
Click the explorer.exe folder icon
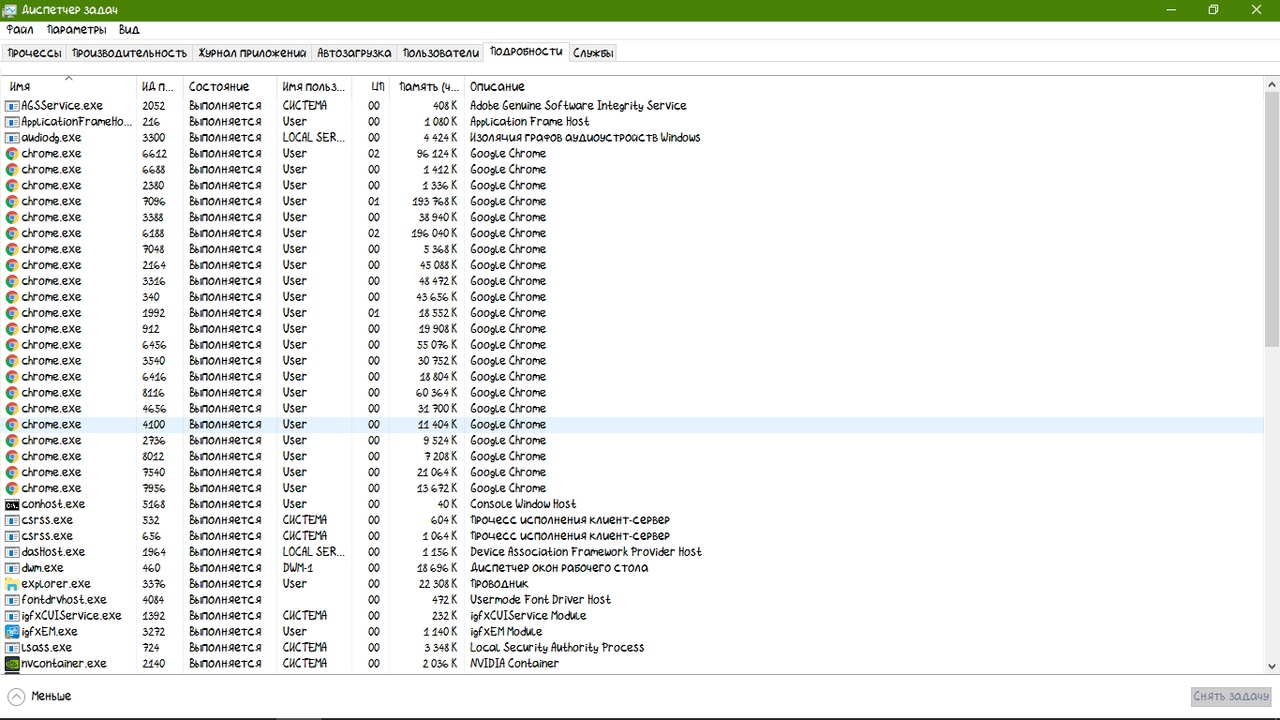(12, 584)
